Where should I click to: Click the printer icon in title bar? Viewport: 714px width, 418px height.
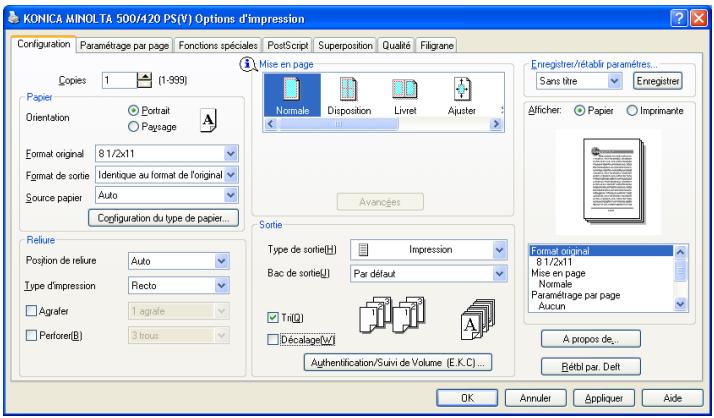pos(14,18)
